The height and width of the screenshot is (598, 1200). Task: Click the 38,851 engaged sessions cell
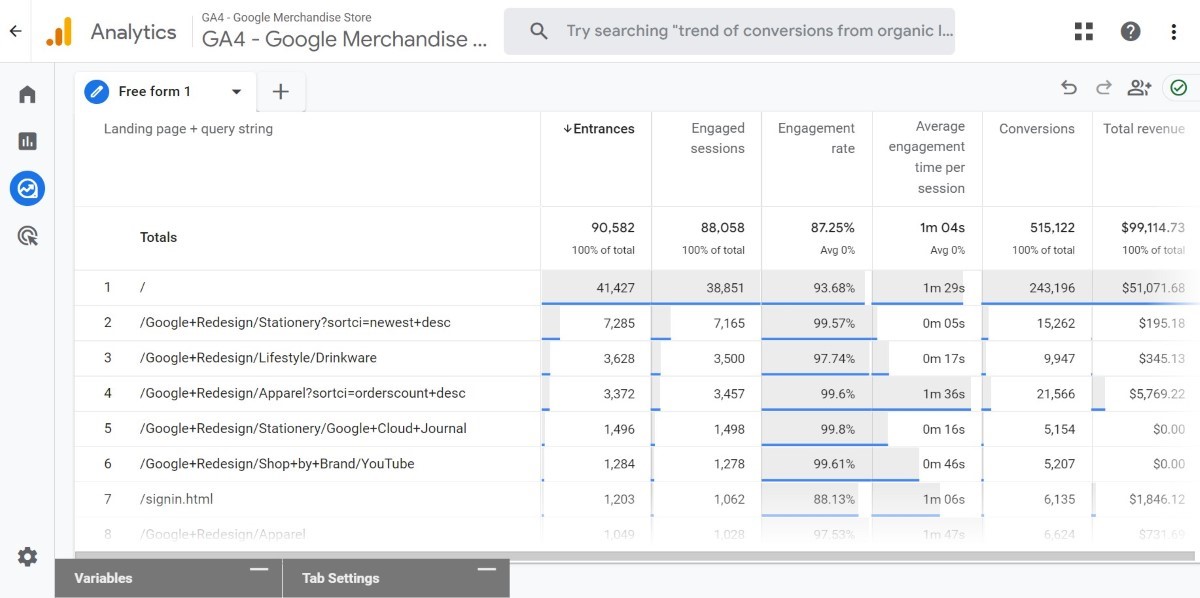[706, 288]
